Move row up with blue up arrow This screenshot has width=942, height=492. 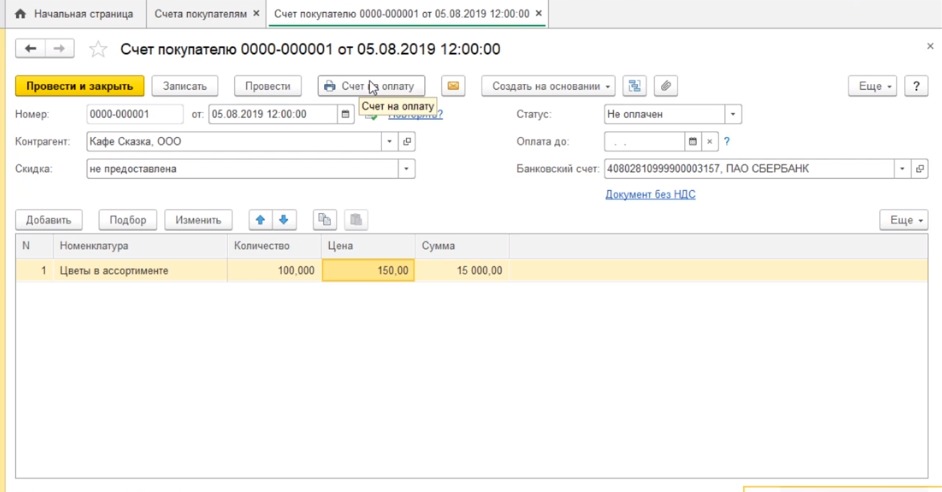pyautogui.click(x=261, y=220)
